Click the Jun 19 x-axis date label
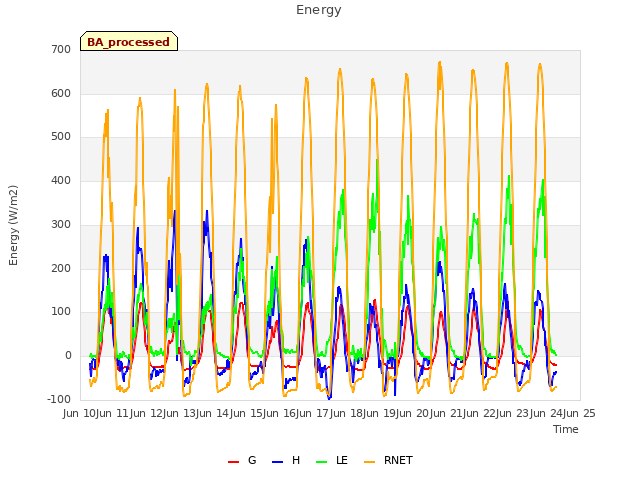This screenshot has height=480, width=640. point(380,413)
